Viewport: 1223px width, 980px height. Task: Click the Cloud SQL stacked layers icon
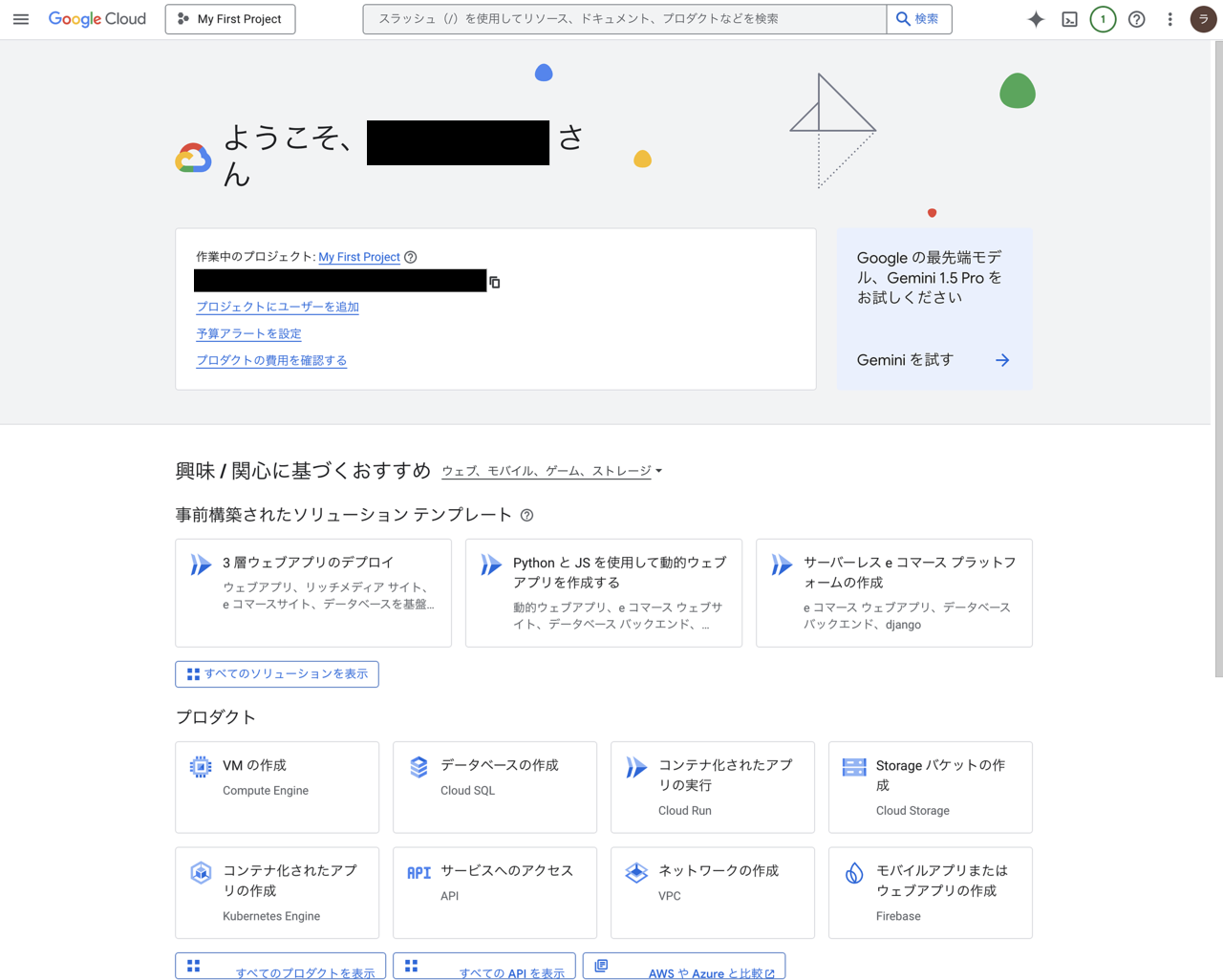coord(418,767)
